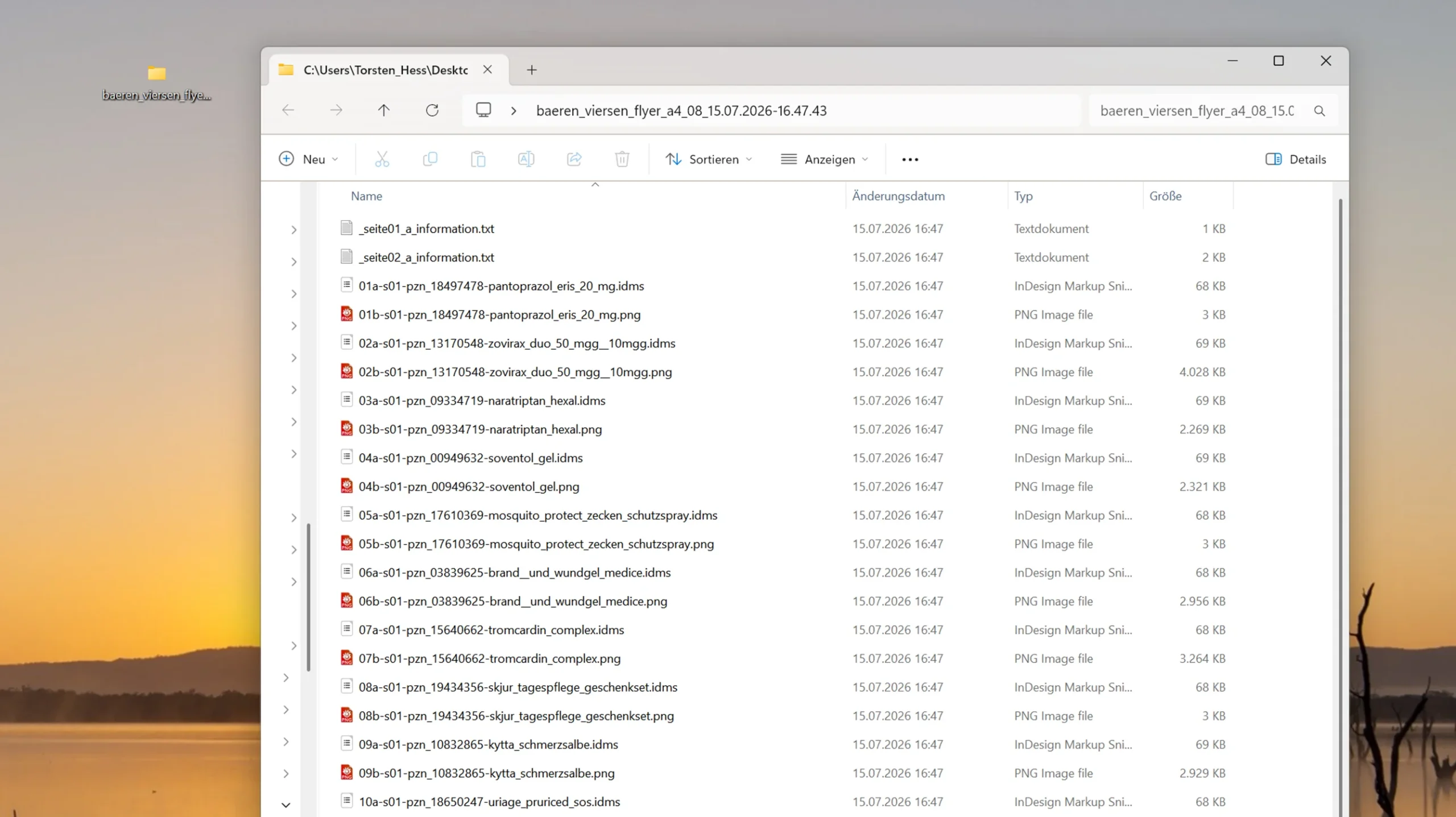Open the Neu dropdown menu

point(309,159)
